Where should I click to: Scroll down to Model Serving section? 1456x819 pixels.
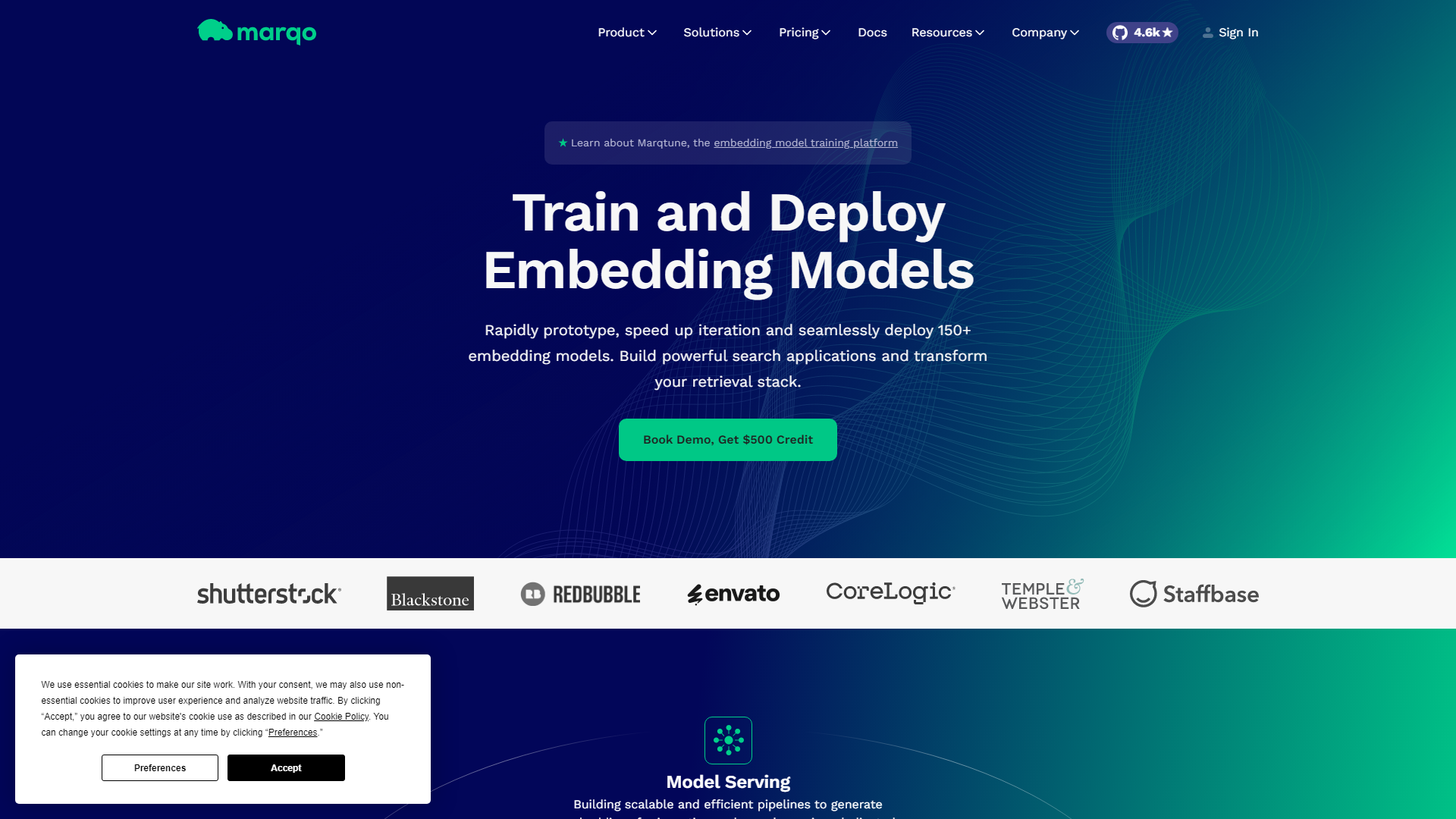pos(728,781)
